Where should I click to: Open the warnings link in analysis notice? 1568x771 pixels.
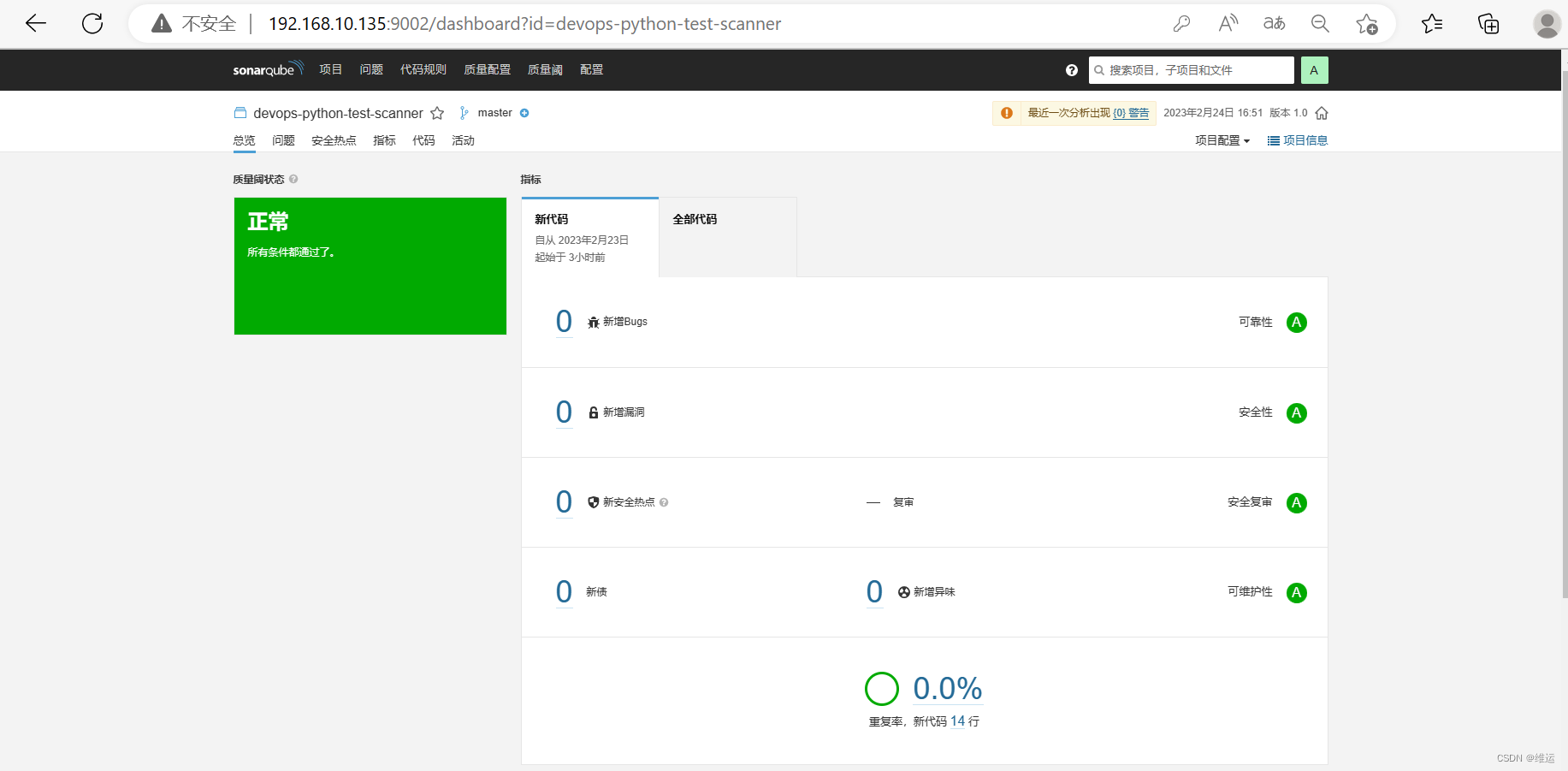click(x=1131, y=113)
